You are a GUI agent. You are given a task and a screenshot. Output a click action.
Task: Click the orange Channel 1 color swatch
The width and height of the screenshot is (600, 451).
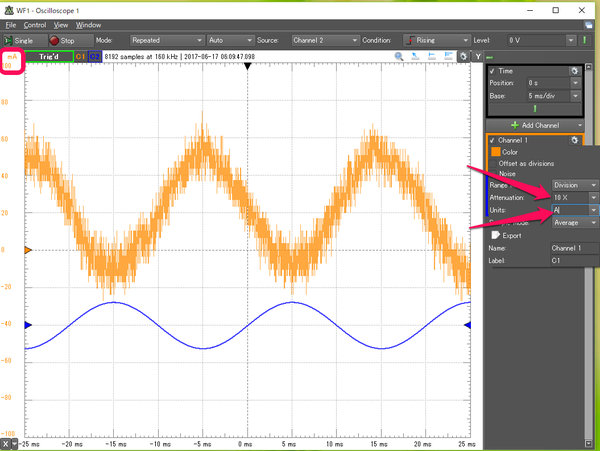tap(495, 152)
